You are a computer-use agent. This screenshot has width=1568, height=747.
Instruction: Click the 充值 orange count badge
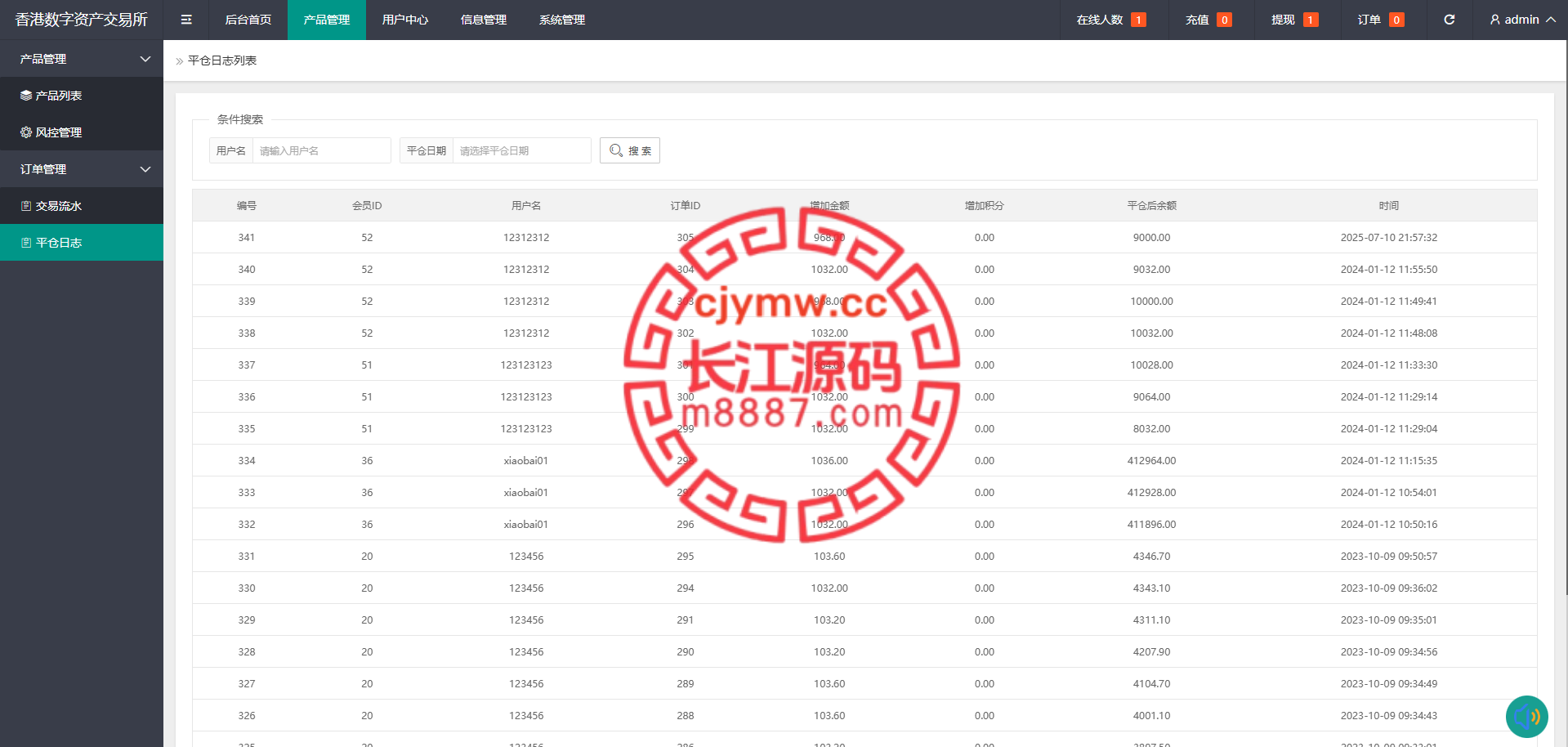(x=1224, y=20)
